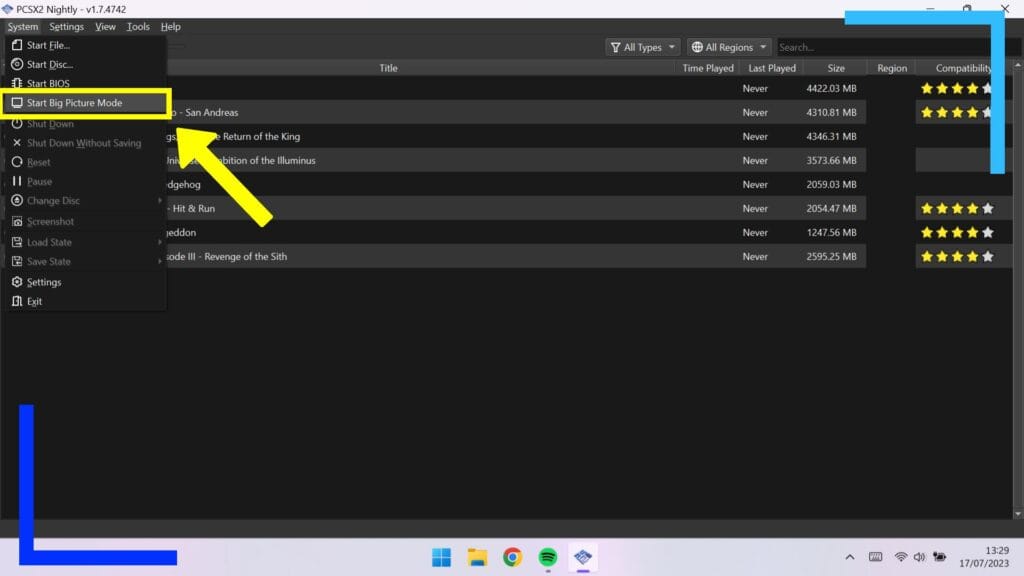The height and width of the screenshot is (576, 1024).
Task: Click the Exit door icon
Action: point(16,301)
